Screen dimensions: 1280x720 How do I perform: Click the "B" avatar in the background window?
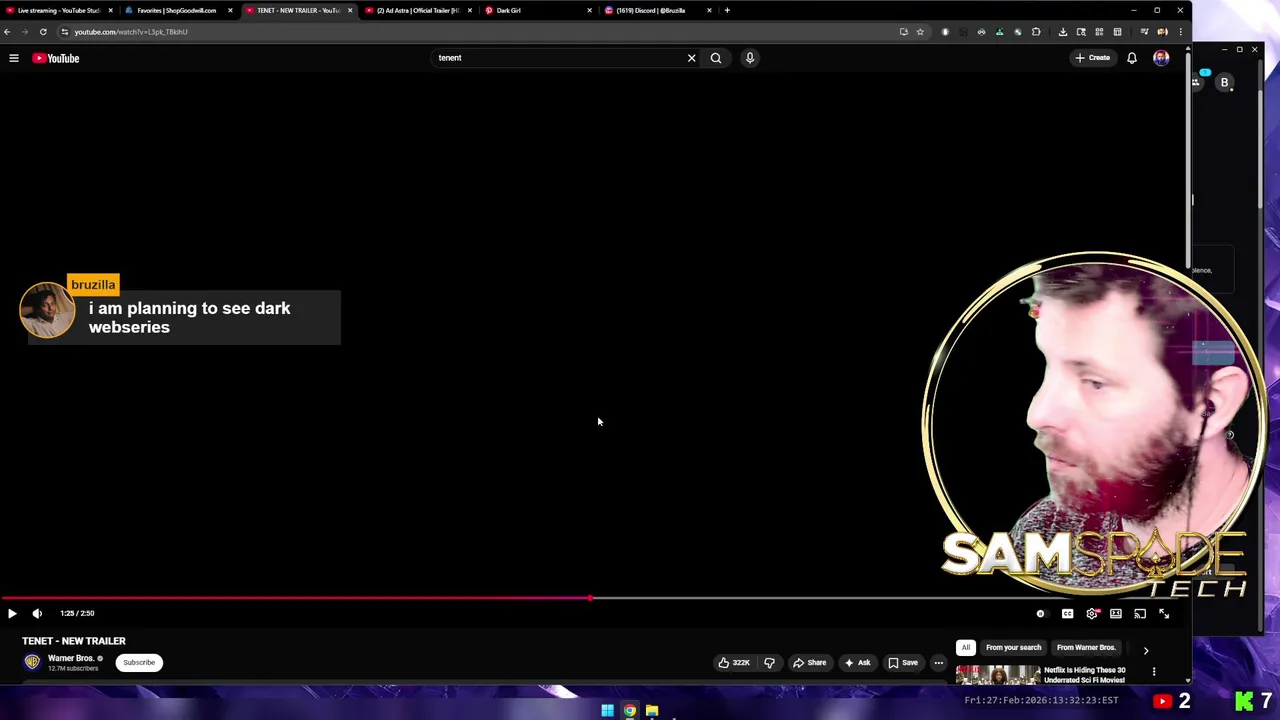(x=1224, y=83)
